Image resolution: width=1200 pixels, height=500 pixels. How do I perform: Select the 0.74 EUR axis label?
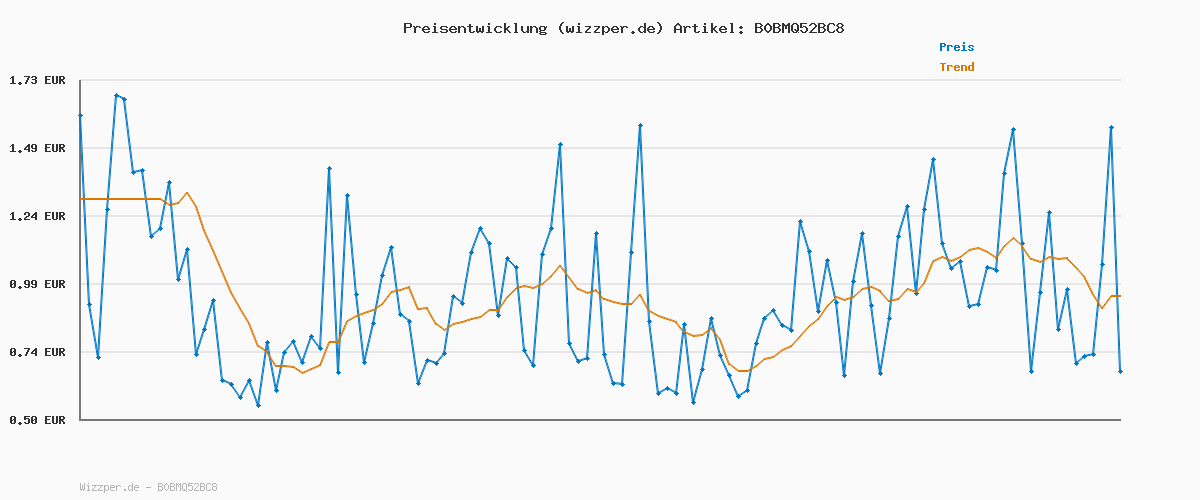(37, 352)
